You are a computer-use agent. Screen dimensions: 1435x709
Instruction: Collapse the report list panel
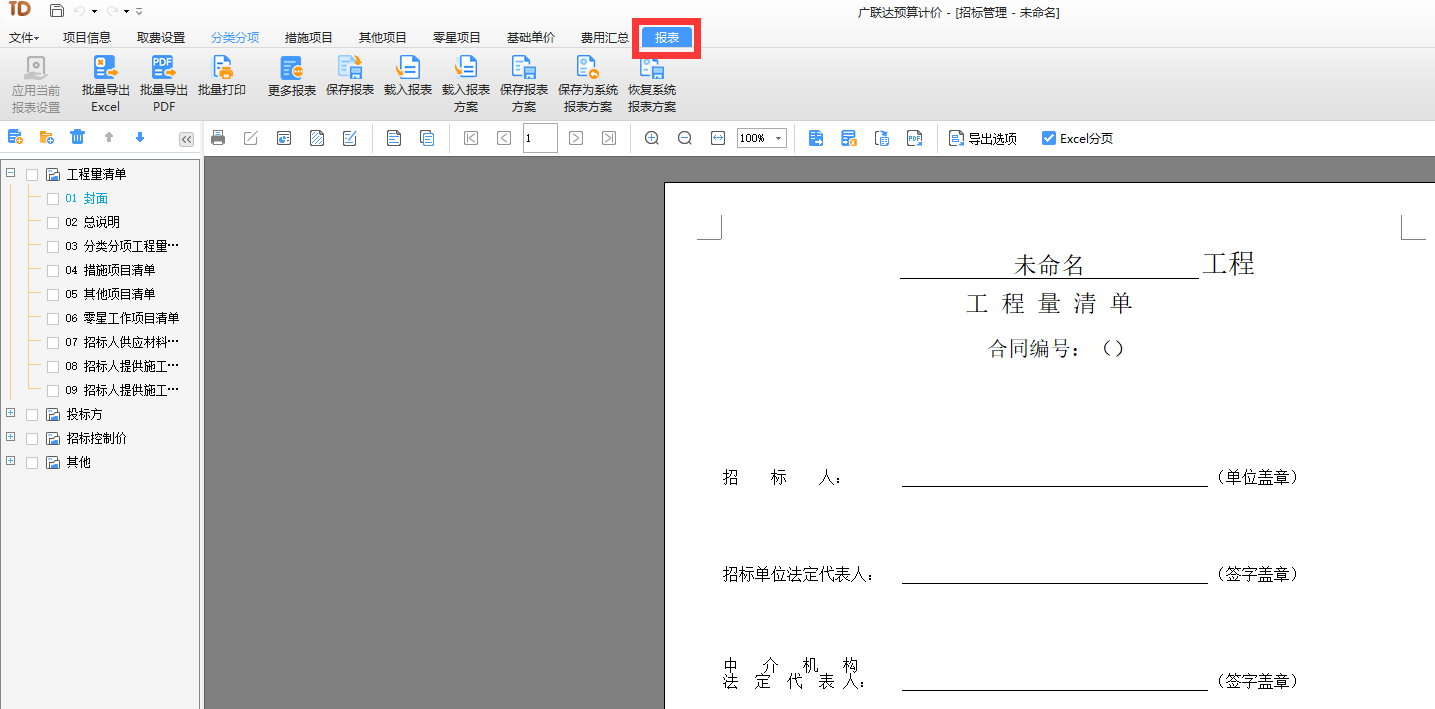click(x=185, y=139)
